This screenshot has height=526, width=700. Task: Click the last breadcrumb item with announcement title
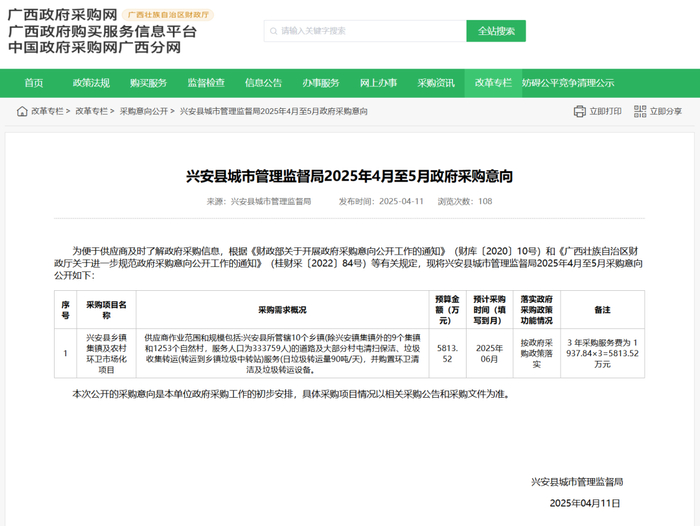click(274, 111)
